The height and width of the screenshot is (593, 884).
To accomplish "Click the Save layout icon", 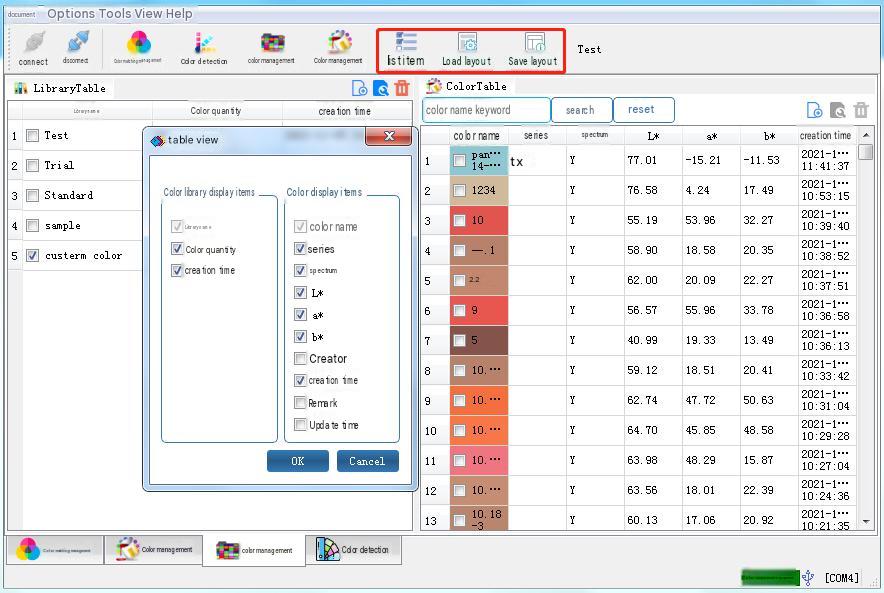I will [x=533, y=49].
